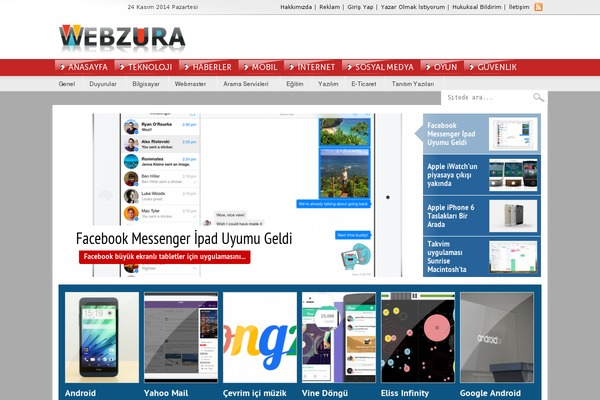Click the Google Android TV thumbnail

[x=497, y=337]
